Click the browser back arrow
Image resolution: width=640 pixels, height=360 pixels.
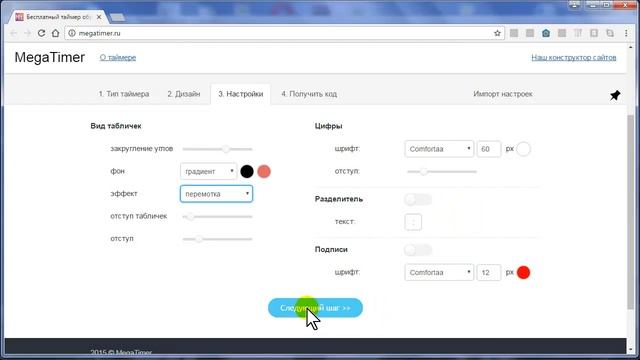[x=13, y=33]
